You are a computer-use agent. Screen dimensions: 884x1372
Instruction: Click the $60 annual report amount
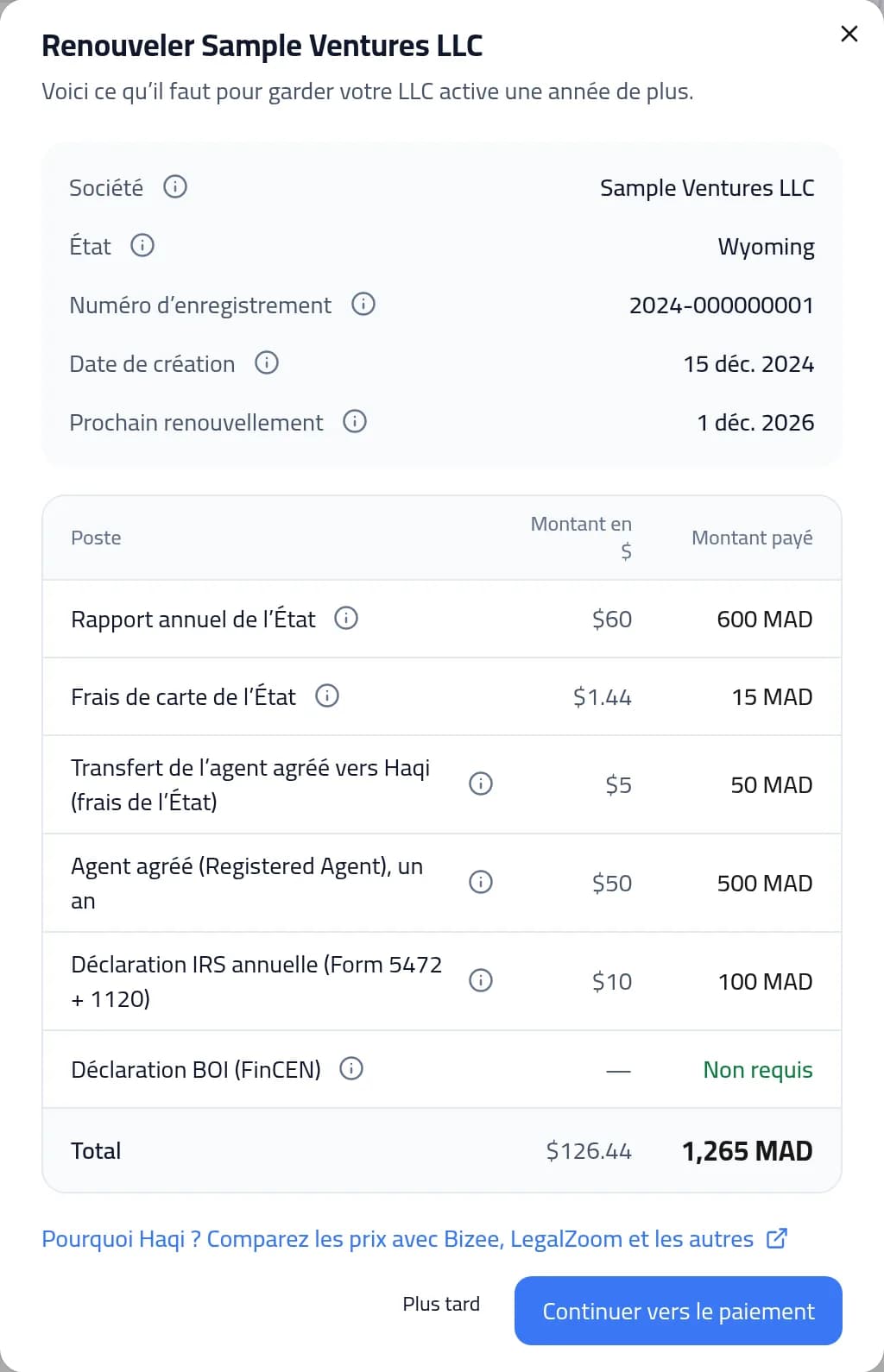click(612, 620)
